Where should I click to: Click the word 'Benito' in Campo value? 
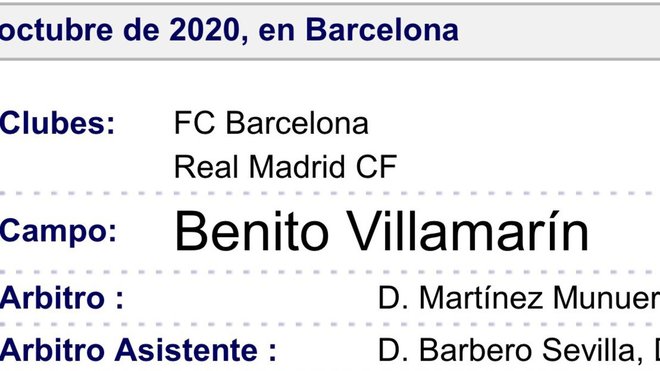tap(252, 232)
